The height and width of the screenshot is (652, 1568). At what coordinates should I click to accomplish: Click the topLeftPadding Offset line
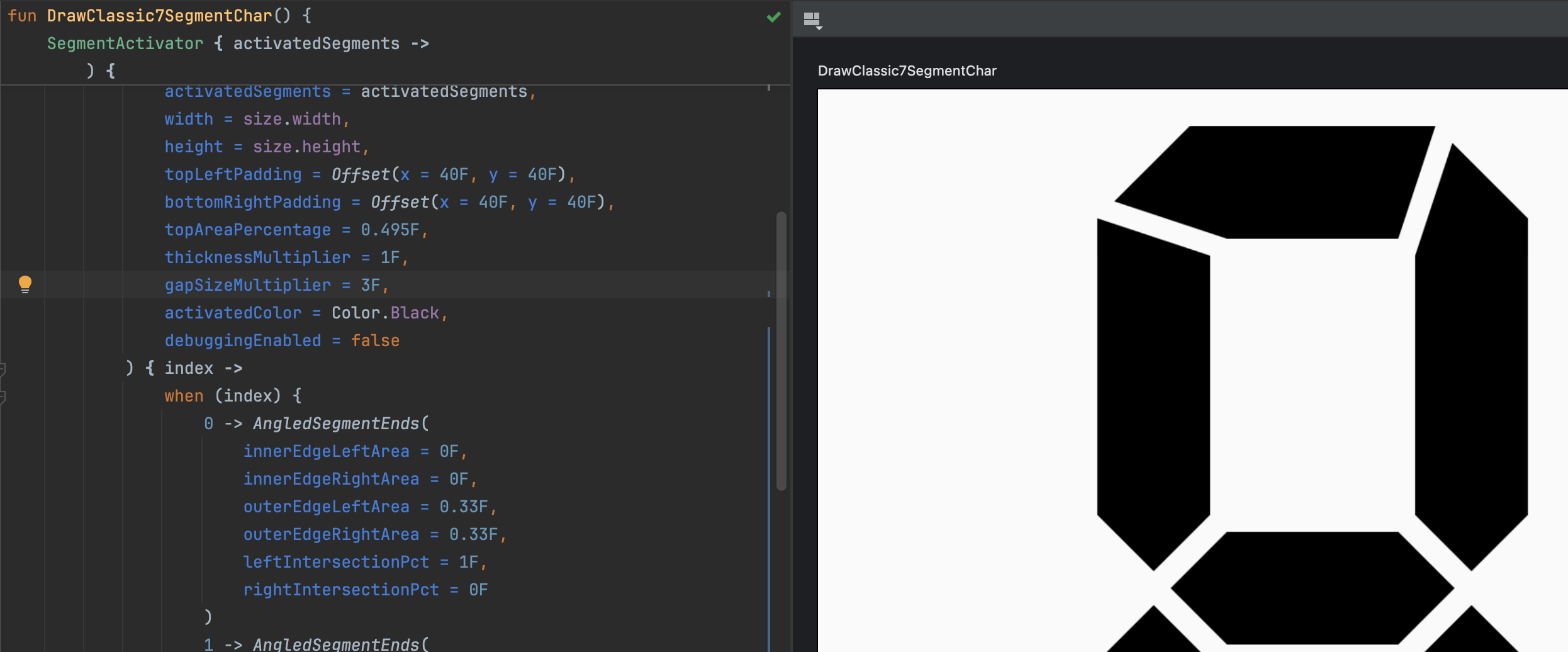(x=370, y=174)
